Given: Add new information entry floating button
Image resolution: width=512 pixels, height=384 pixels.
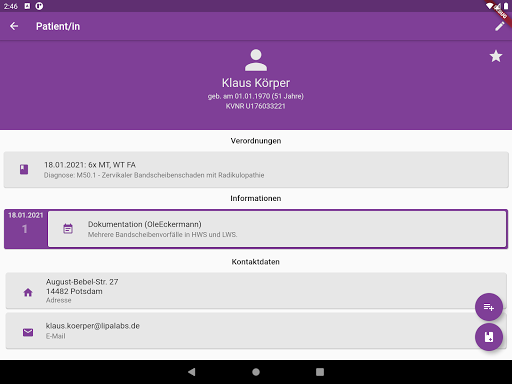Looking at the screenshot, I should [x=489, y=307].
